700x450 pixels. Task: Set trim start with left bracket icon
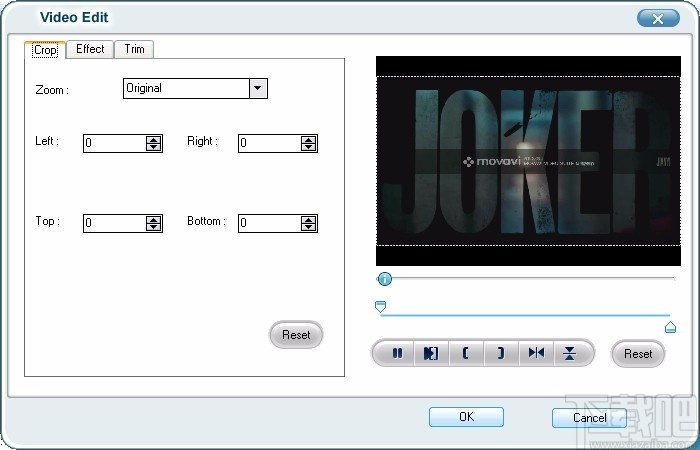[x=466, y=353]
